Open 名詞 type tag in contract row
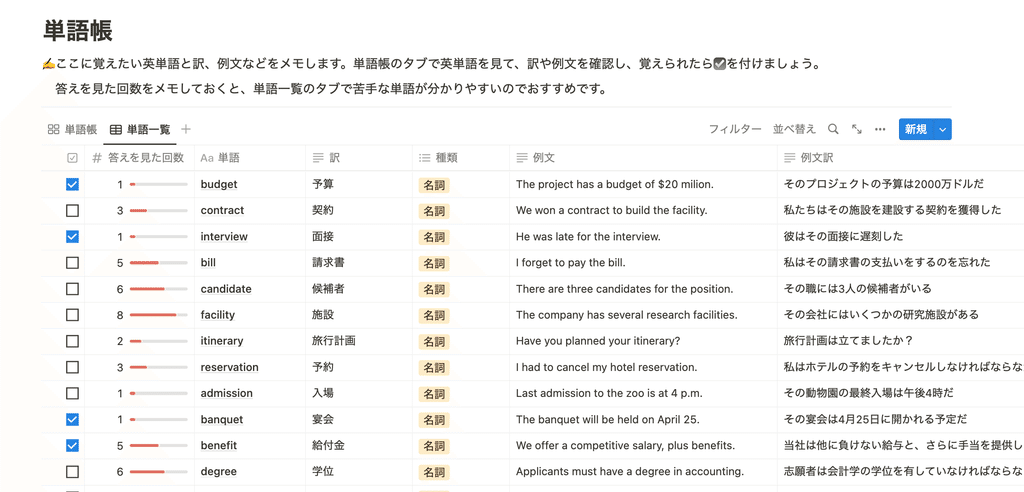The height and width of the screenshot is (492, 1024). [x=434, y=211]
